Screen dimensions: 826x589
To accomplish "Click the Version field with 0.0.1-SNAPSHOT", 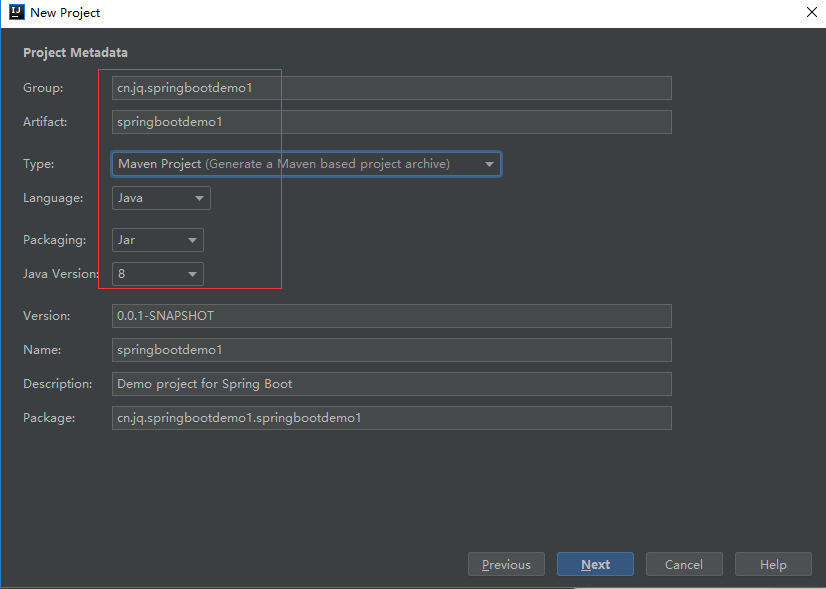I will [391, 316].
